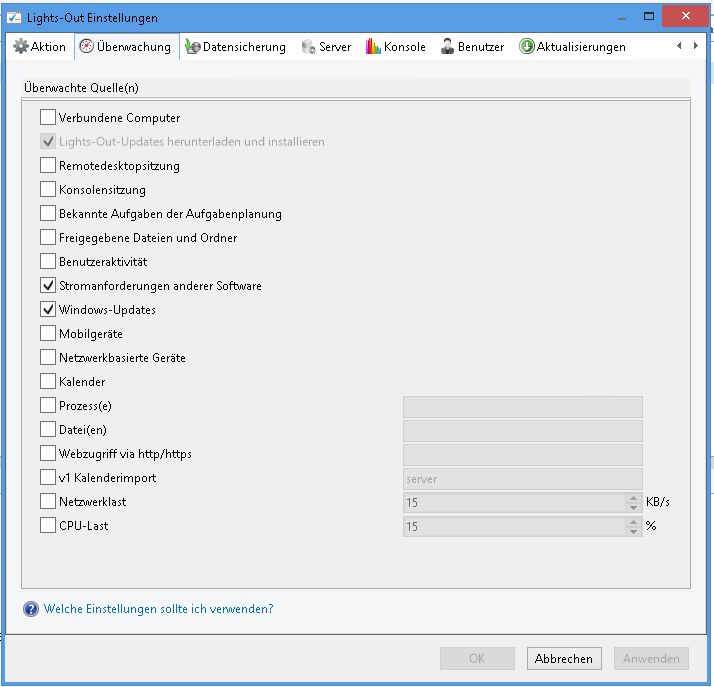Image resolution: width=714 pixels, height=687 pixels.
Task: Open the Benutzer tab
Action: [480, 47]
